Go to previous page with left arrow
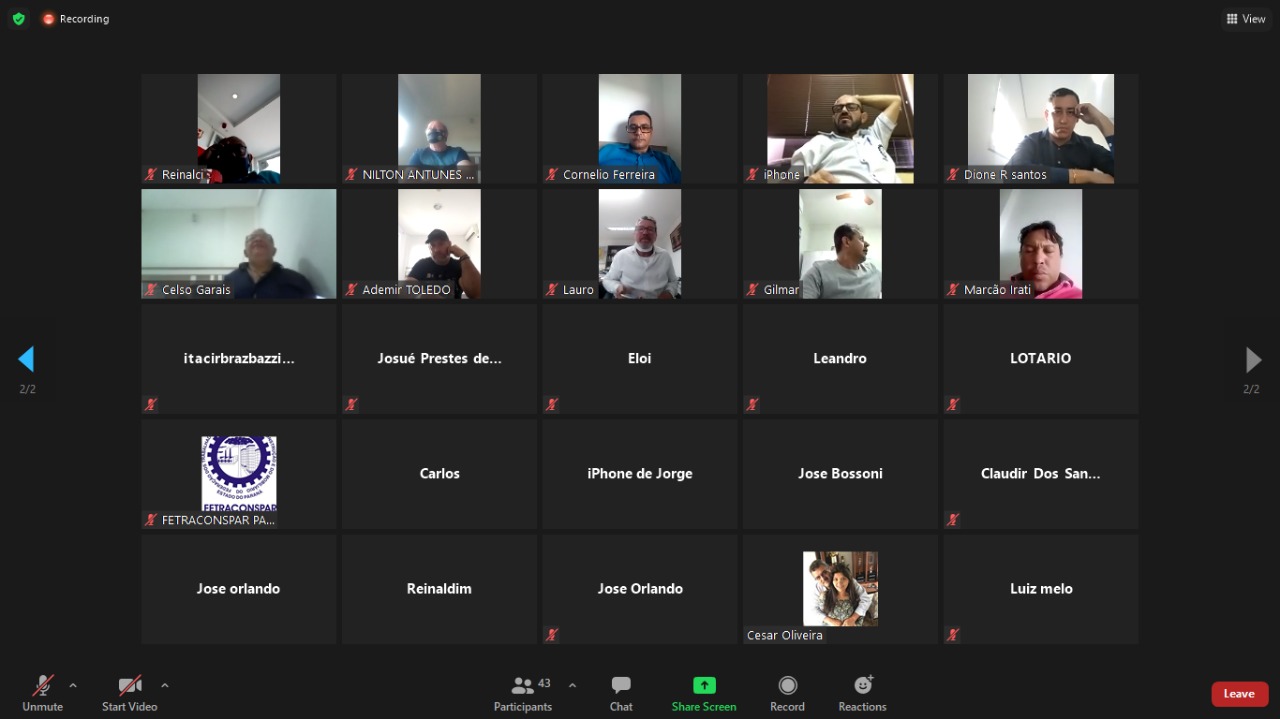 (27, 359)
